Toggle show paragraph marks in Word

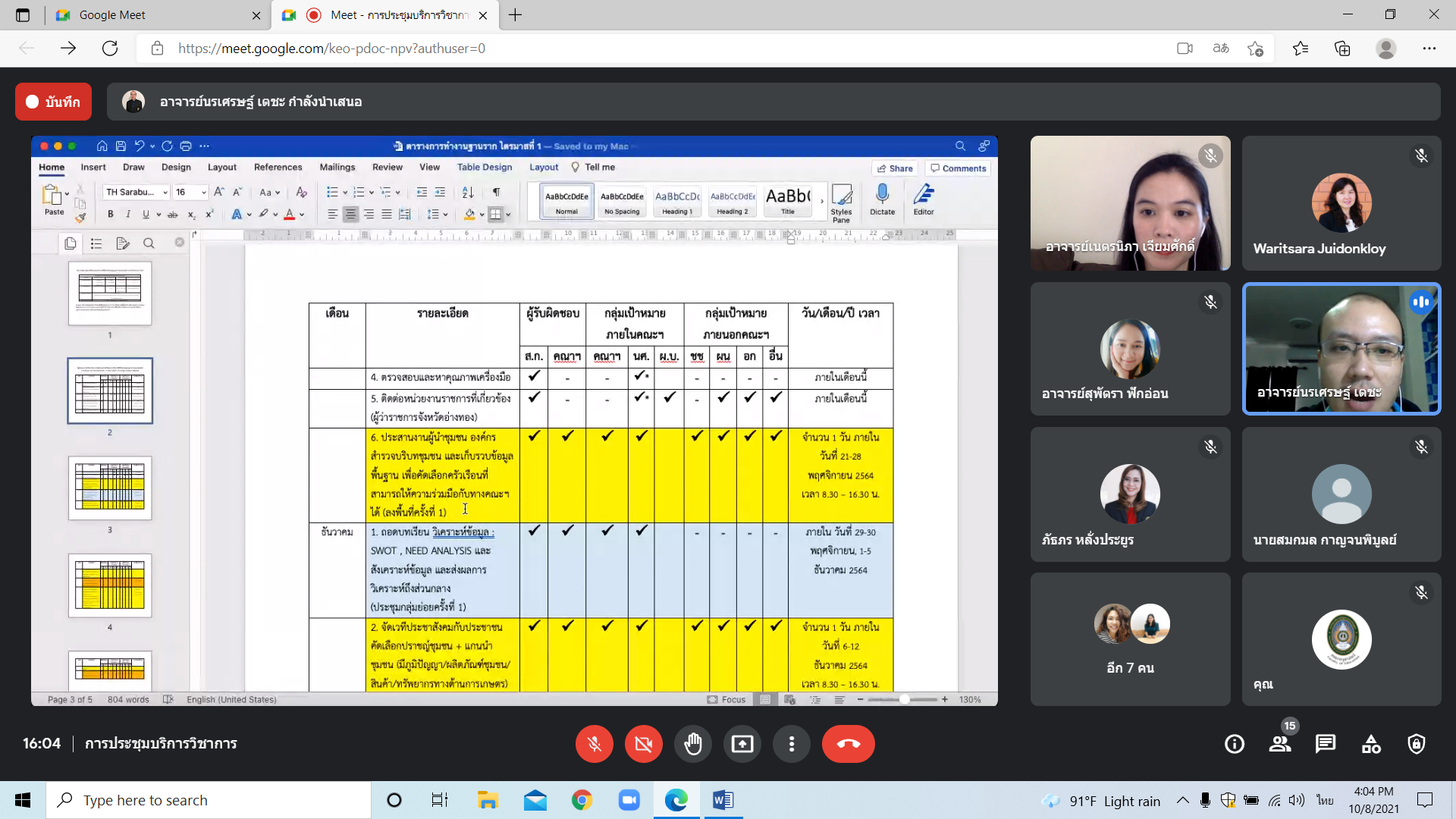pyautogui.click(x=496, y=192)
